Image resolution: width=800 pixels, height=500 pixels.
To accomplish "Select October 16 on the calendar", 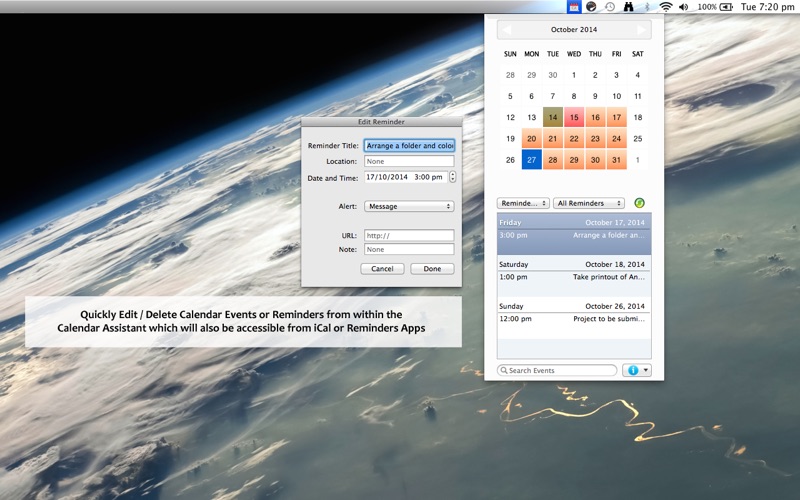I will pyautogui.click(x=595, y=117).
